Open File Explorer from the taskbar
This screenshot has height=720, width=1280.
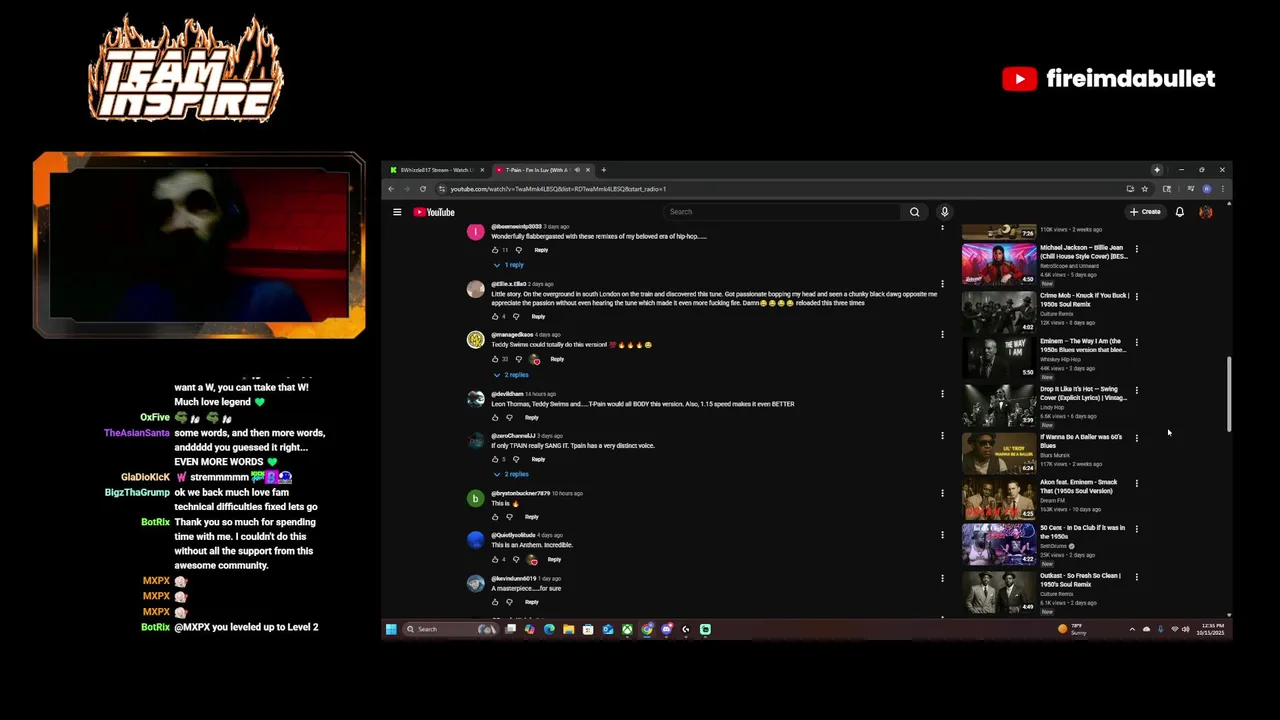click(x=568, y=629)
